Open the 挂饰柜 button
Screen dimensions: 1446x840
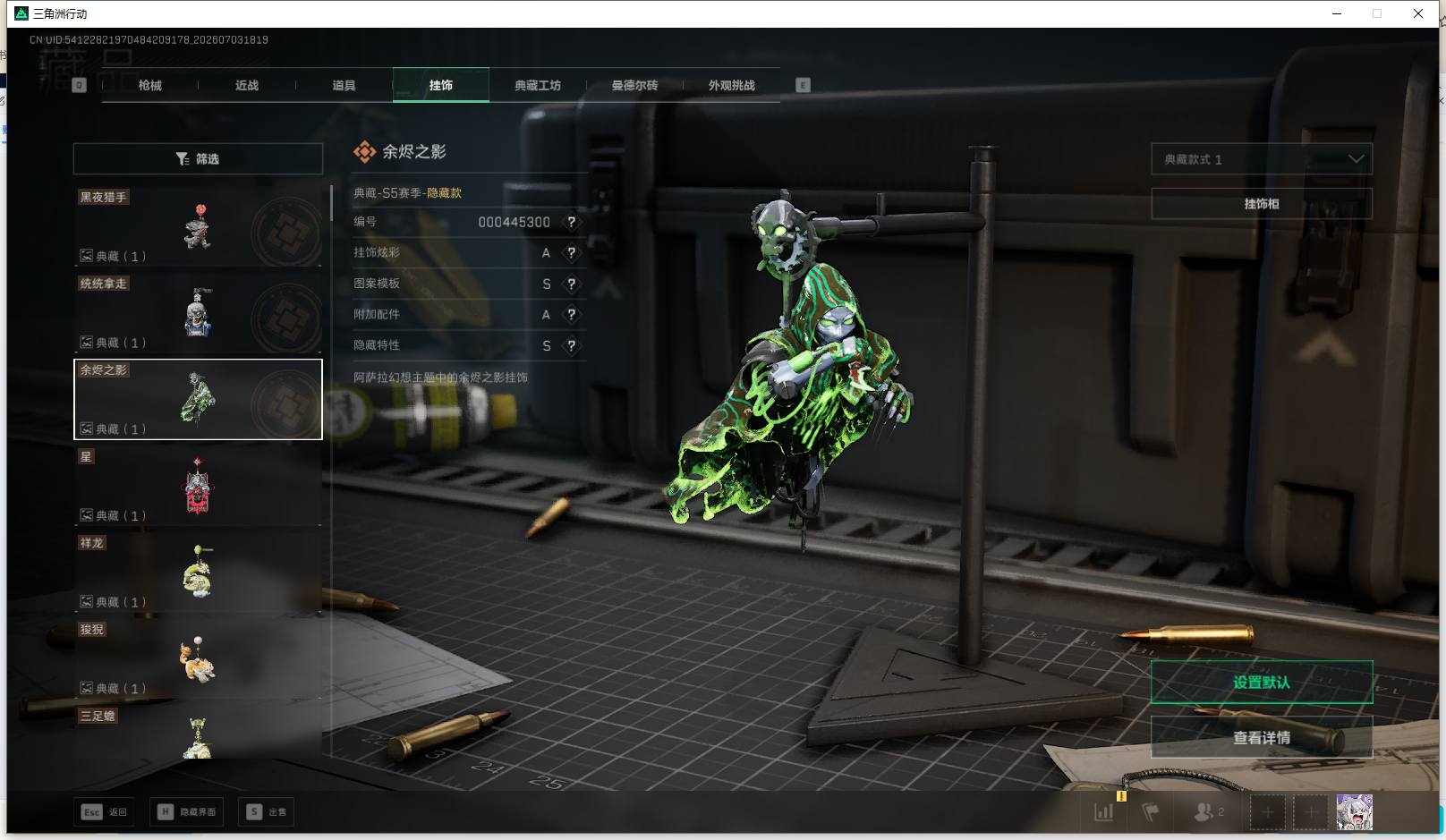tap(1262, 204)
